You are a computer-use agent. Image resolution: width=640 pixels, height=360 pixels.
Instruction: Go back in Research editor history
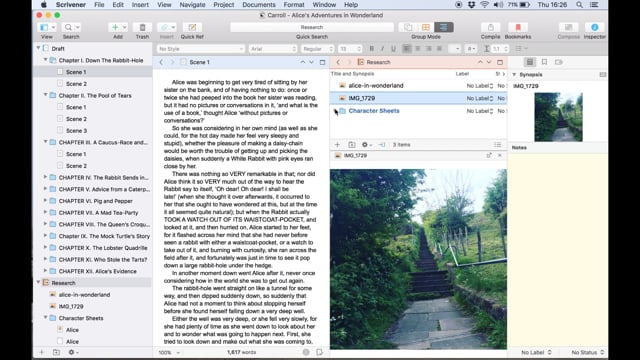(x=338, y=62)
